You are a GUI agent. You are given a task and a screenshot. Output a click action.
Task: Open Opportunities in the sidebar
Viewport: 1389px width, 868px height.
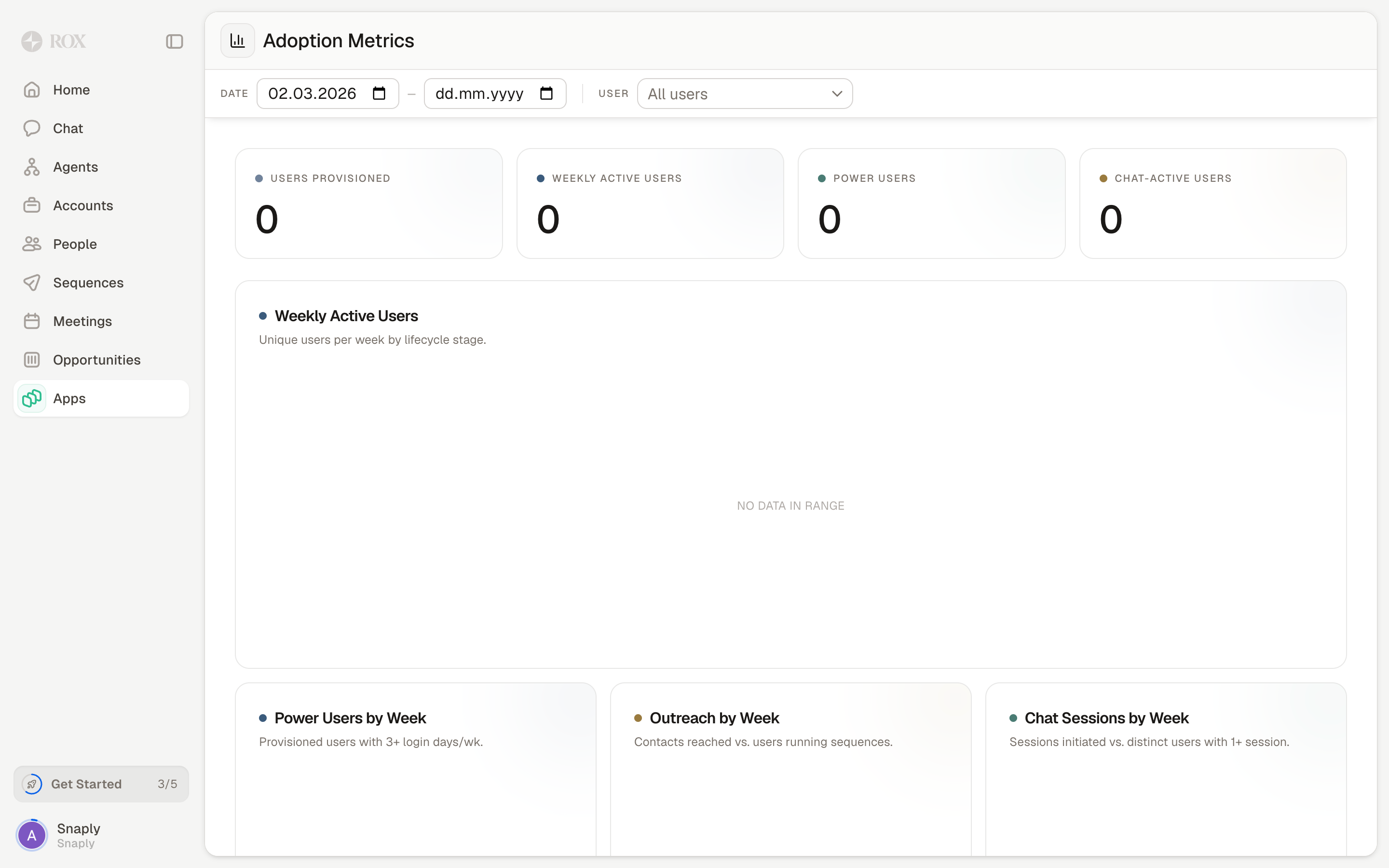pyautogui.click(x=101, y=359)
